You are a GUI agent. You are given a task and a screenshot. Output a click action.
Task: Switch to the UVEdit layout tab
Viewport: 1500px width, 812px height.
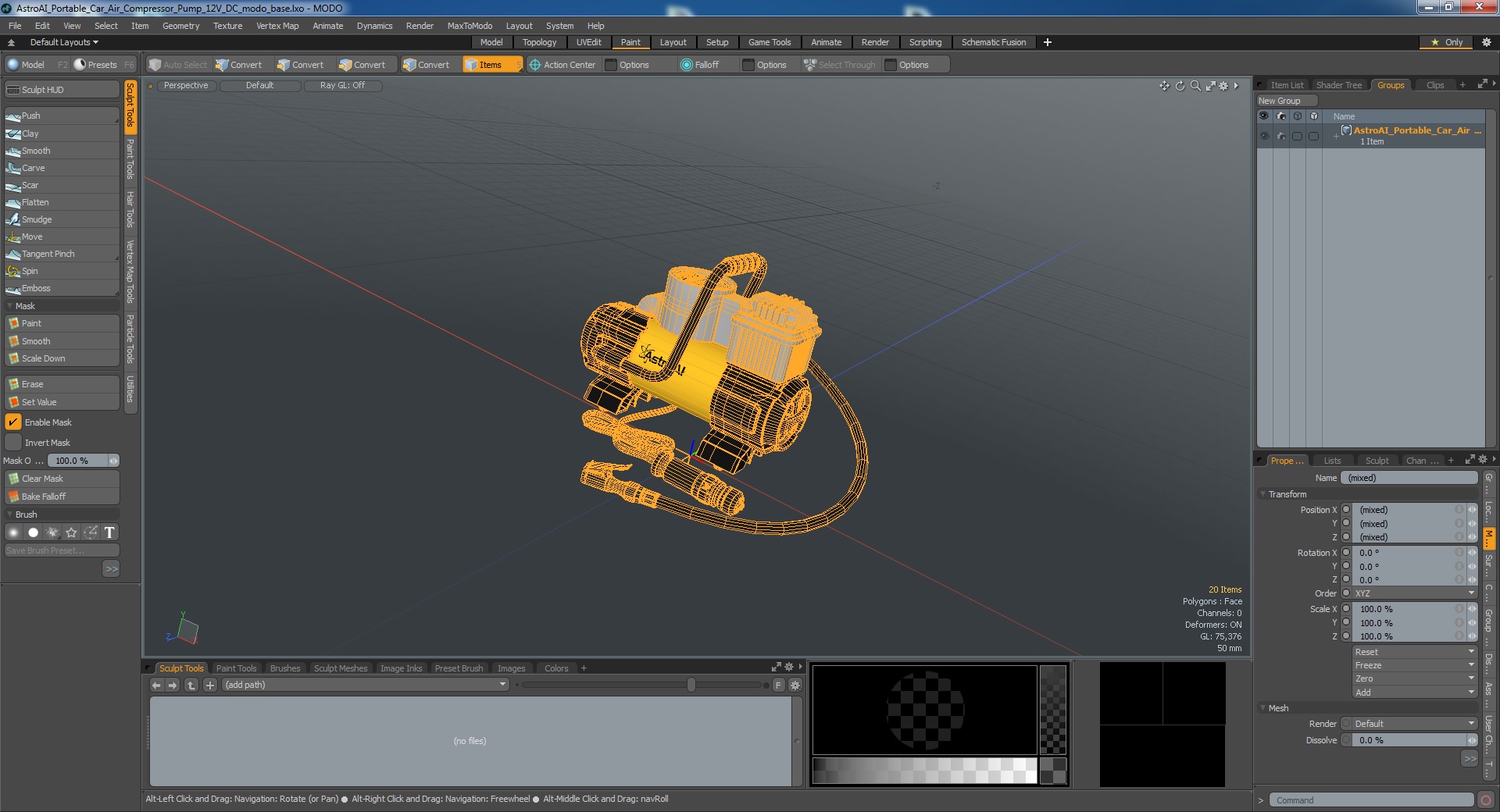click(588, 42)
